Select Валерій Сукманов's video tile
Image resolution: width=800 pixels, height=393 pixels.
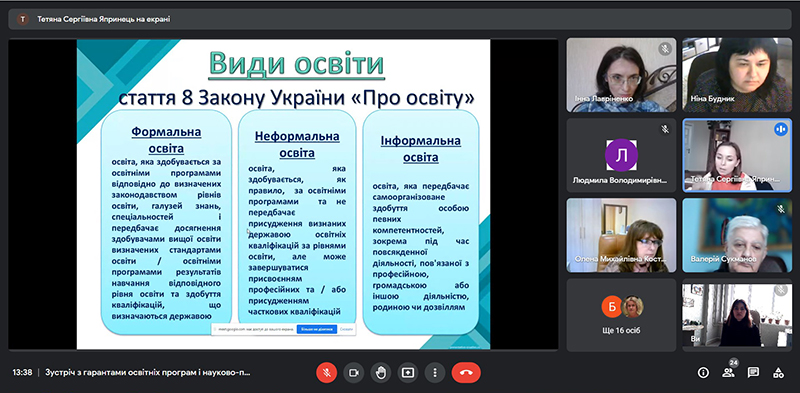click(737, 235)
